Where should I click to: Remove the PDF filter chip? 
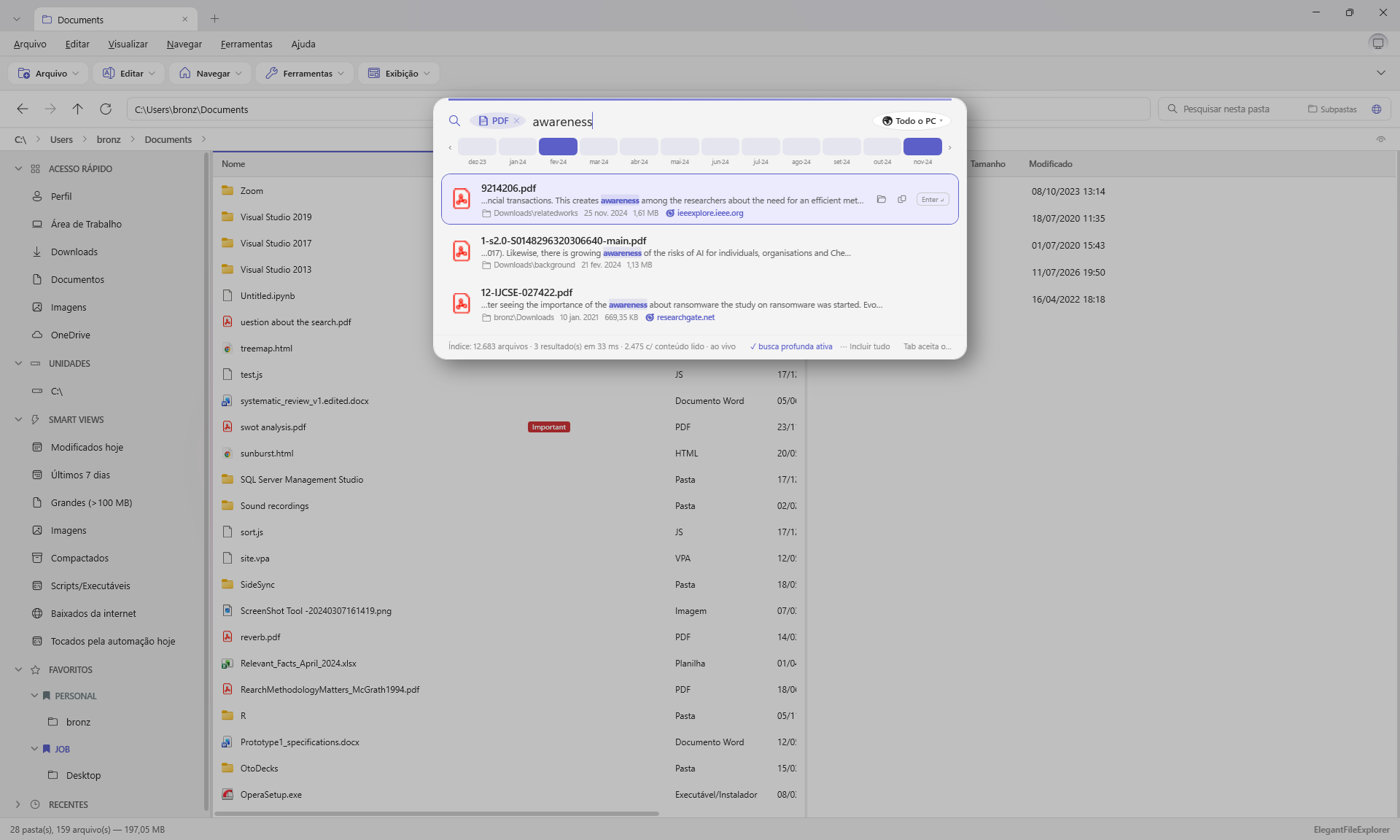pyautogui.click(x=516, y=121)
